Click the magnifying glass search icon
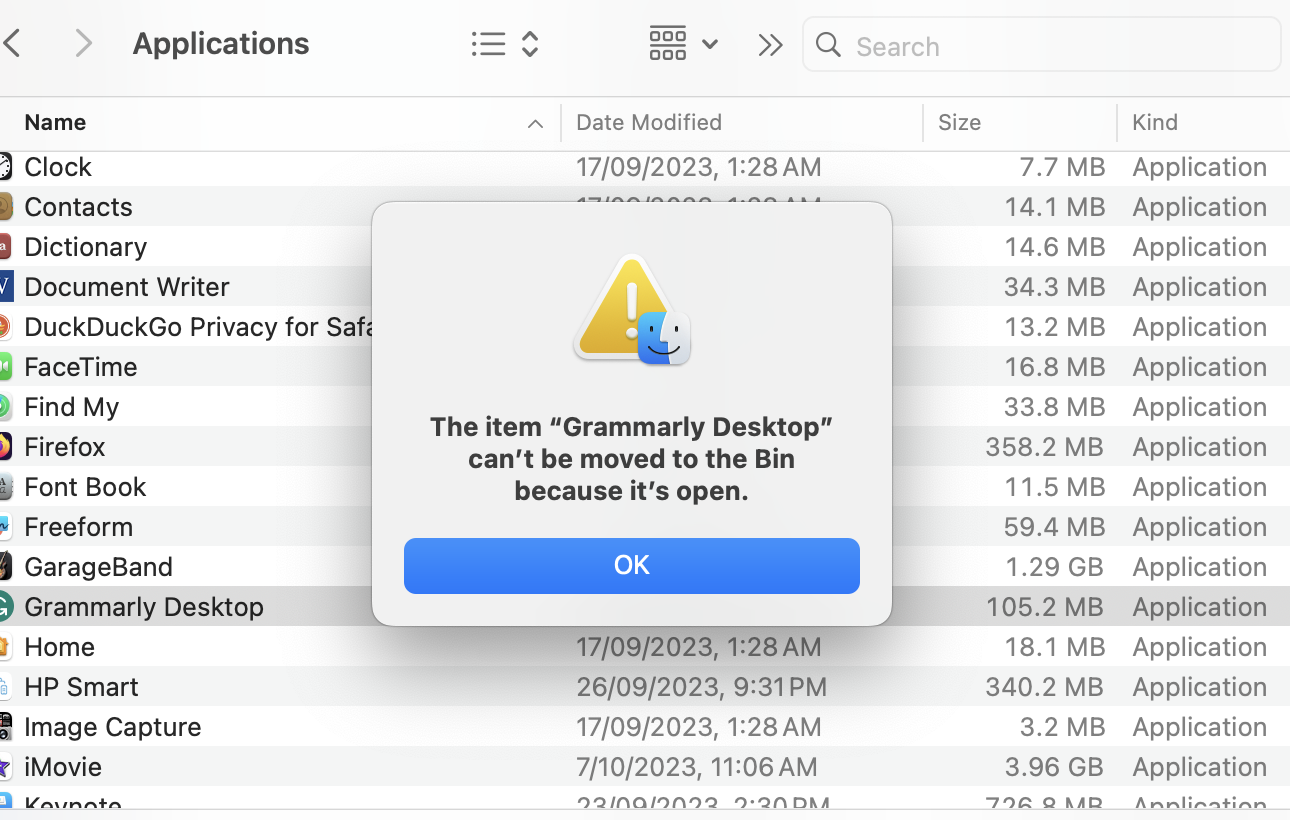 [x=828, y=45]
